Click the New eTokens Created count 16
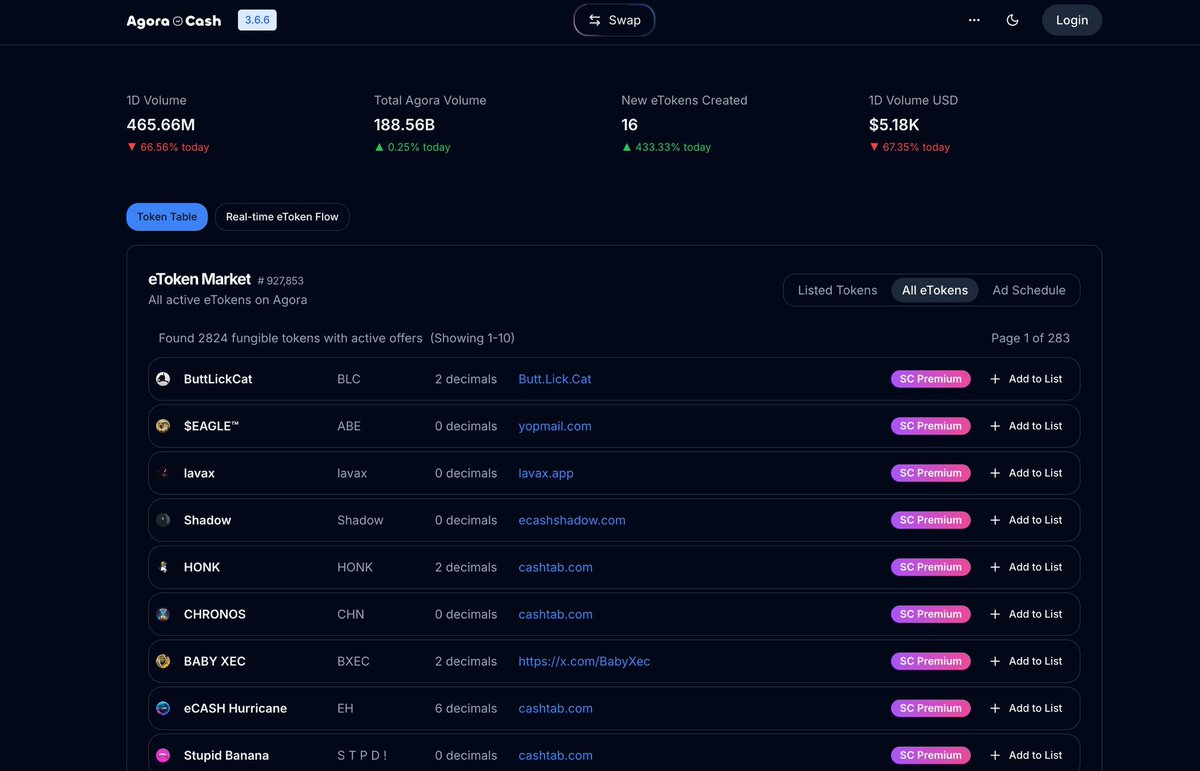The image size is (1200, 771). [x=630, y=125]
